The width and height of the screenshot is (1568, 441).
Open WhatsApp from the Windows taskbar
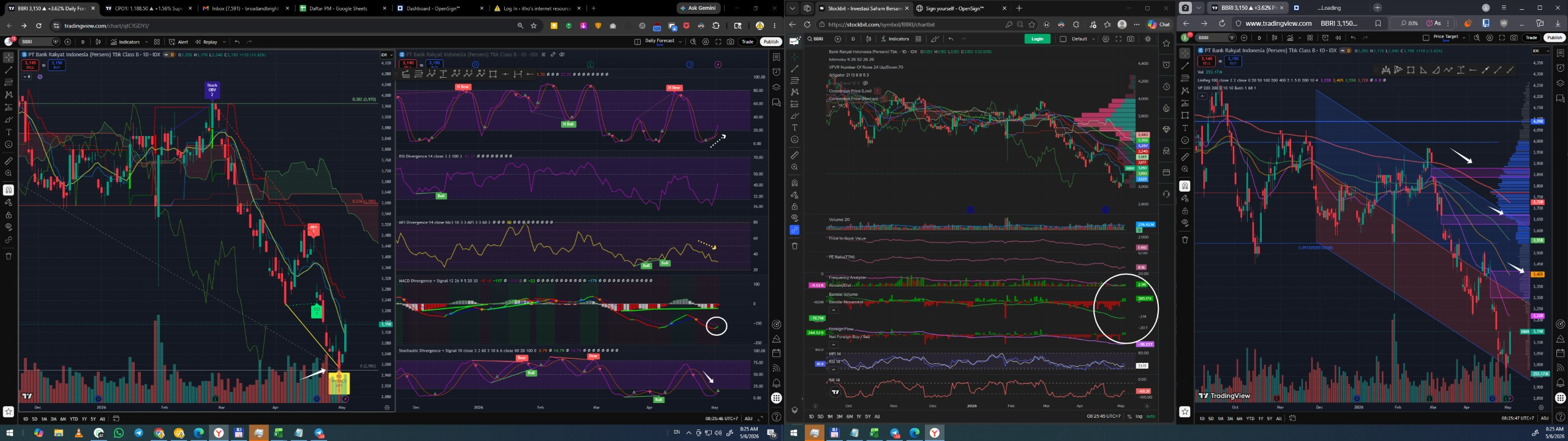[118, 433]
